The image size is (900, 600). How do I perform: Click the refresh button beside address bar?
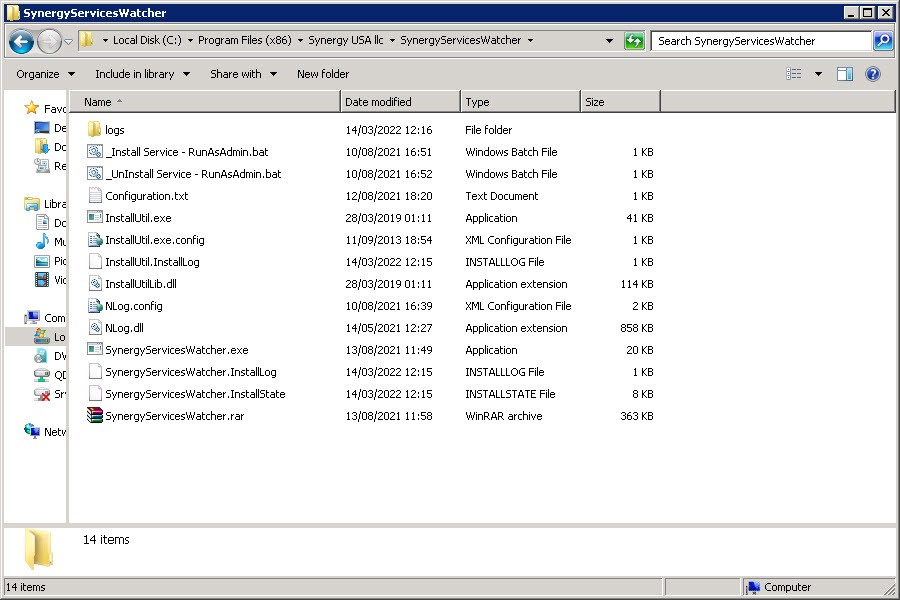pos(634,41)
